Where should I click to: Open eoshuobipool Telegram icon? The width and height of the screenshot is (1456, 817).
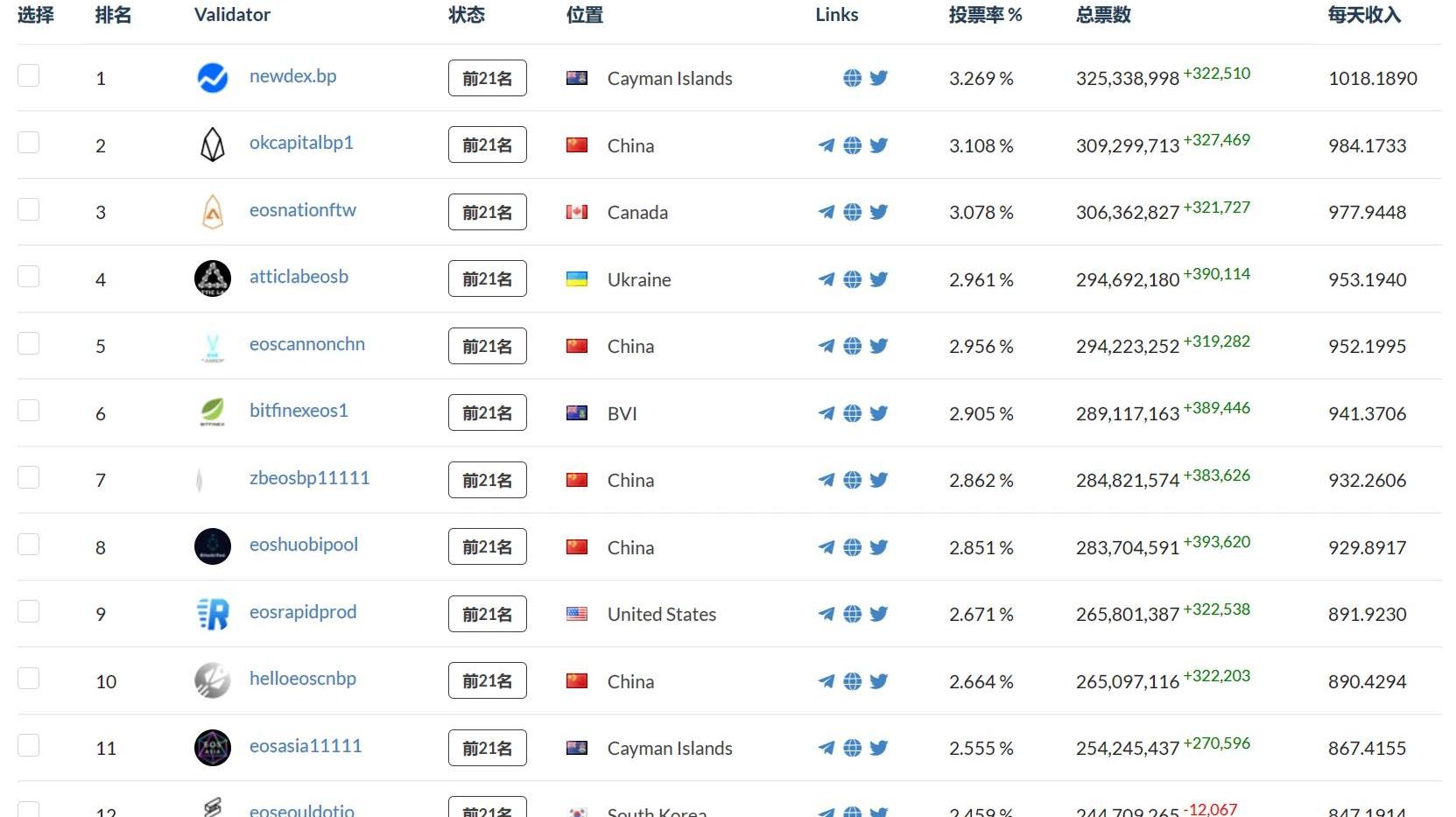[826, 547]
